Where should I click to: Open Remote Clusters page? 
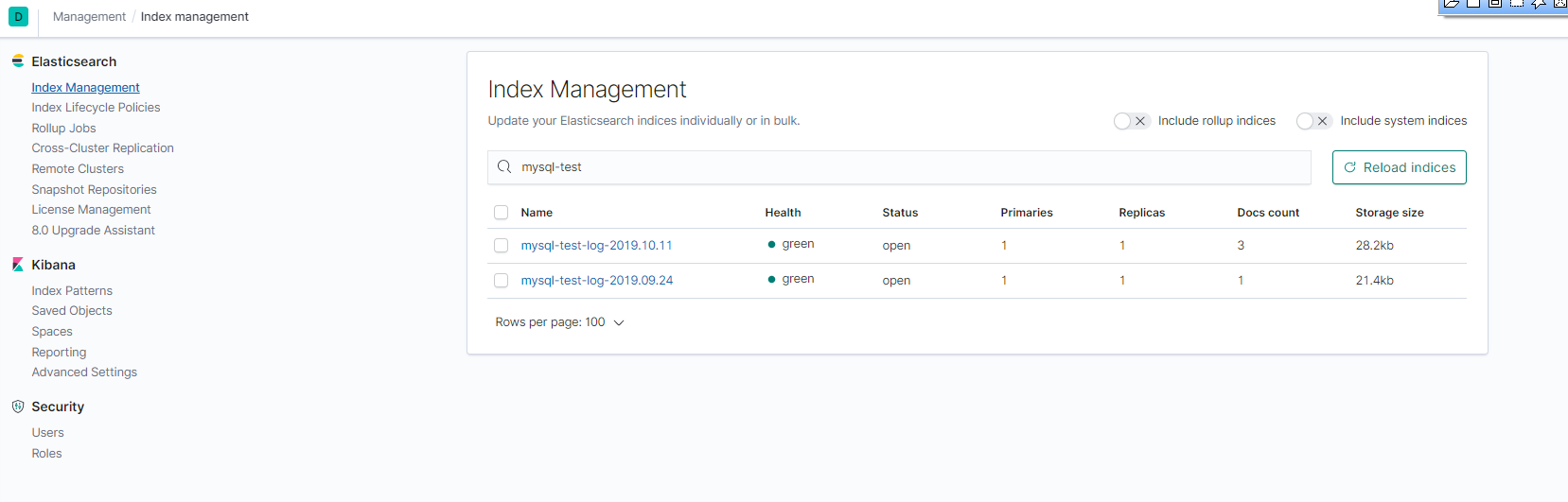[x=78, y=169]
